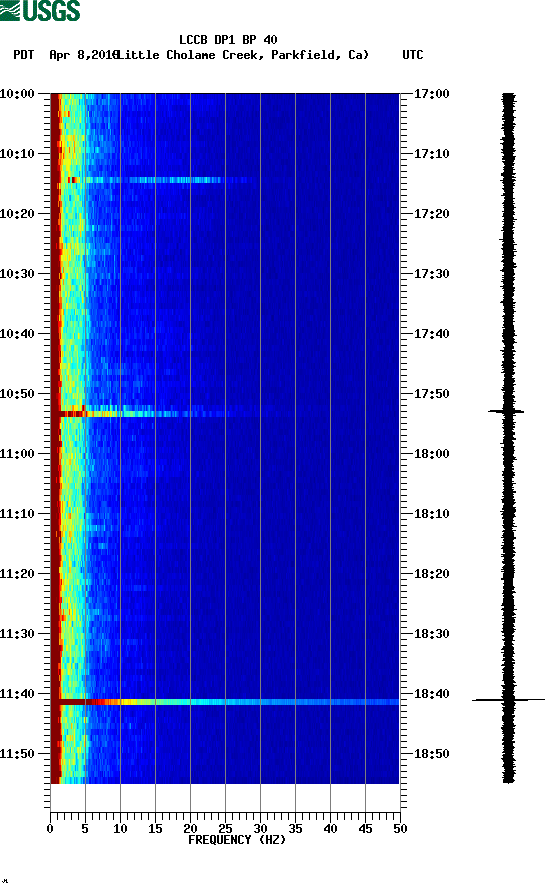Click the '18:00' UTC time label
This screenshot has width=552, height=892.
(431, 453)
